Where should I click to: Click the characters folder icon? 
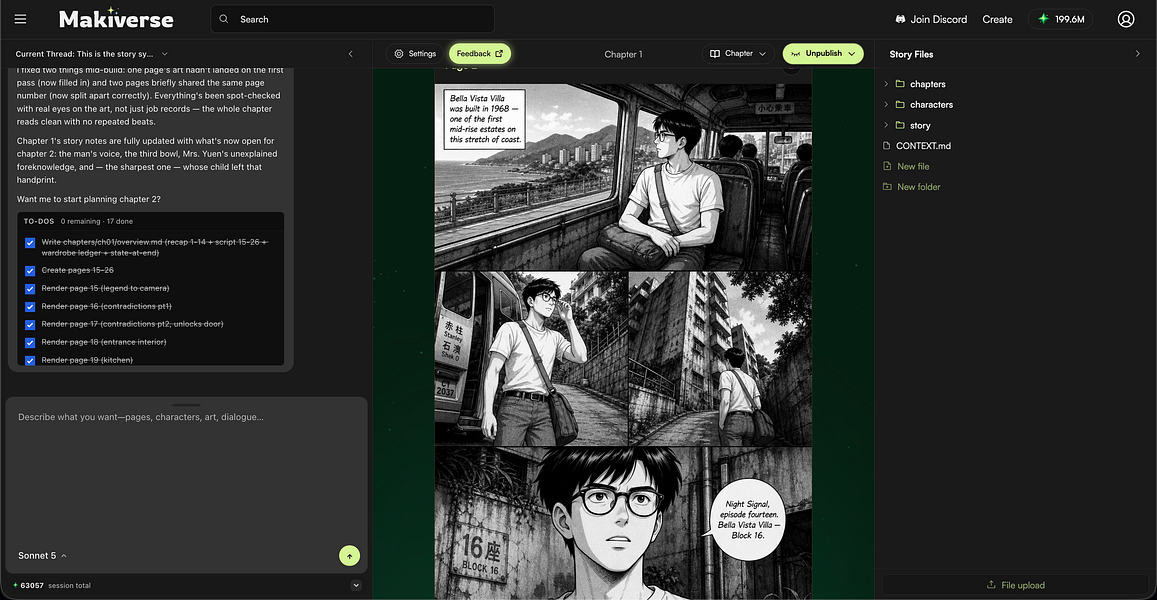[900, 105]
